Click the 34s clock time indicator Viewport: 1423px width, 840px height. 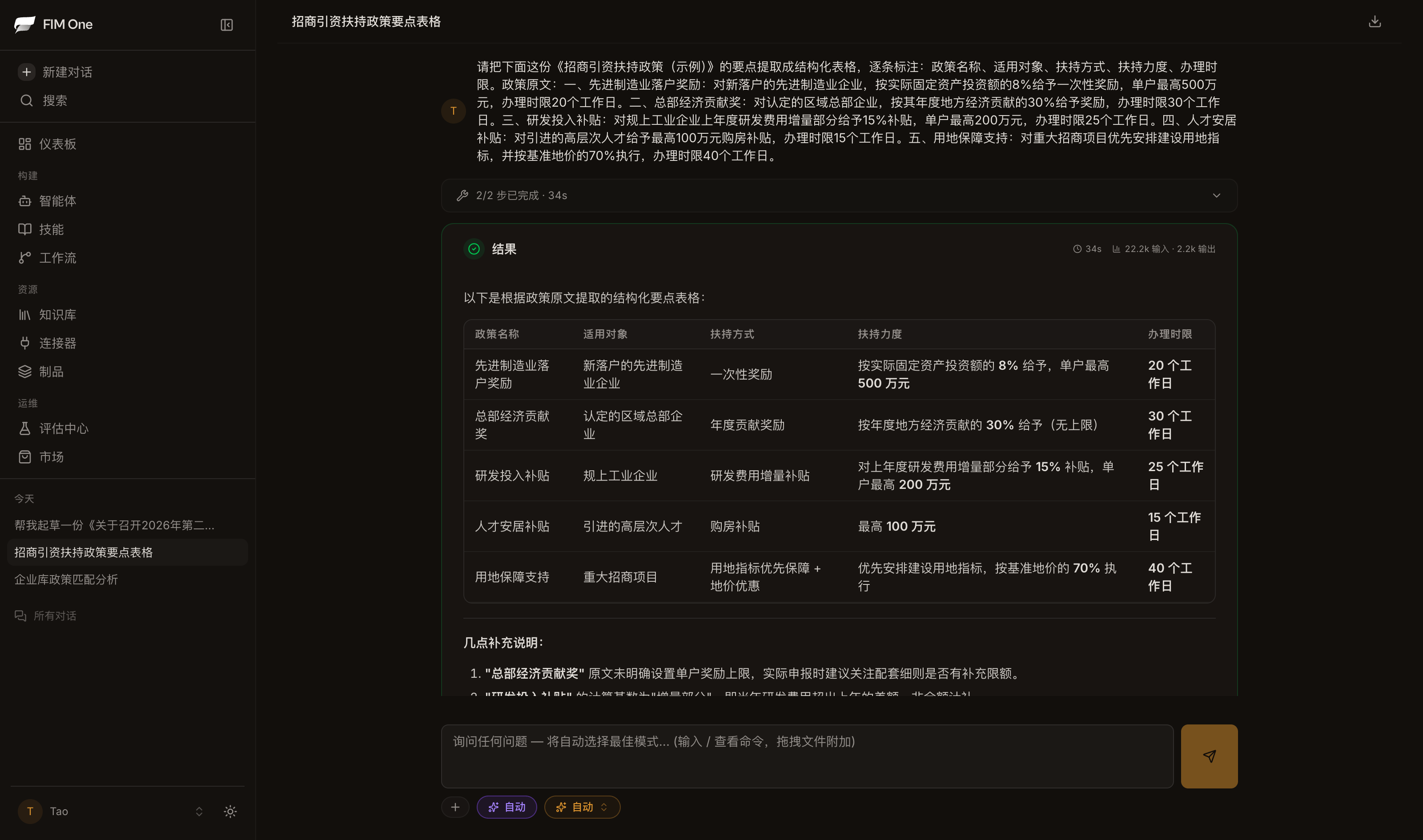click(x=1087, y=249)
